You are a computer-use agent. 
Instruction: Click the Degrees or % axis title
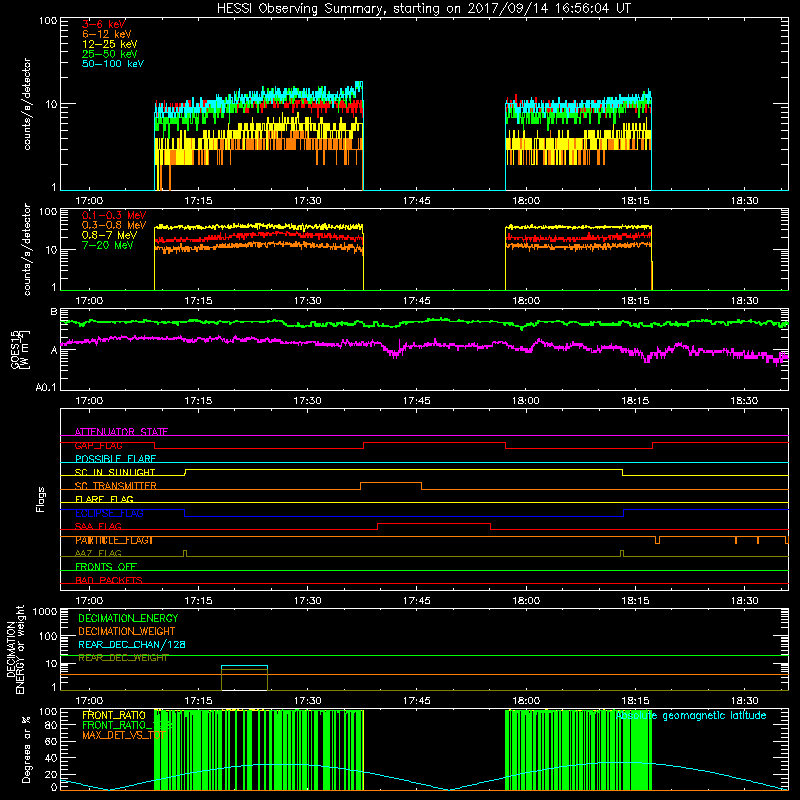[26, 750]
